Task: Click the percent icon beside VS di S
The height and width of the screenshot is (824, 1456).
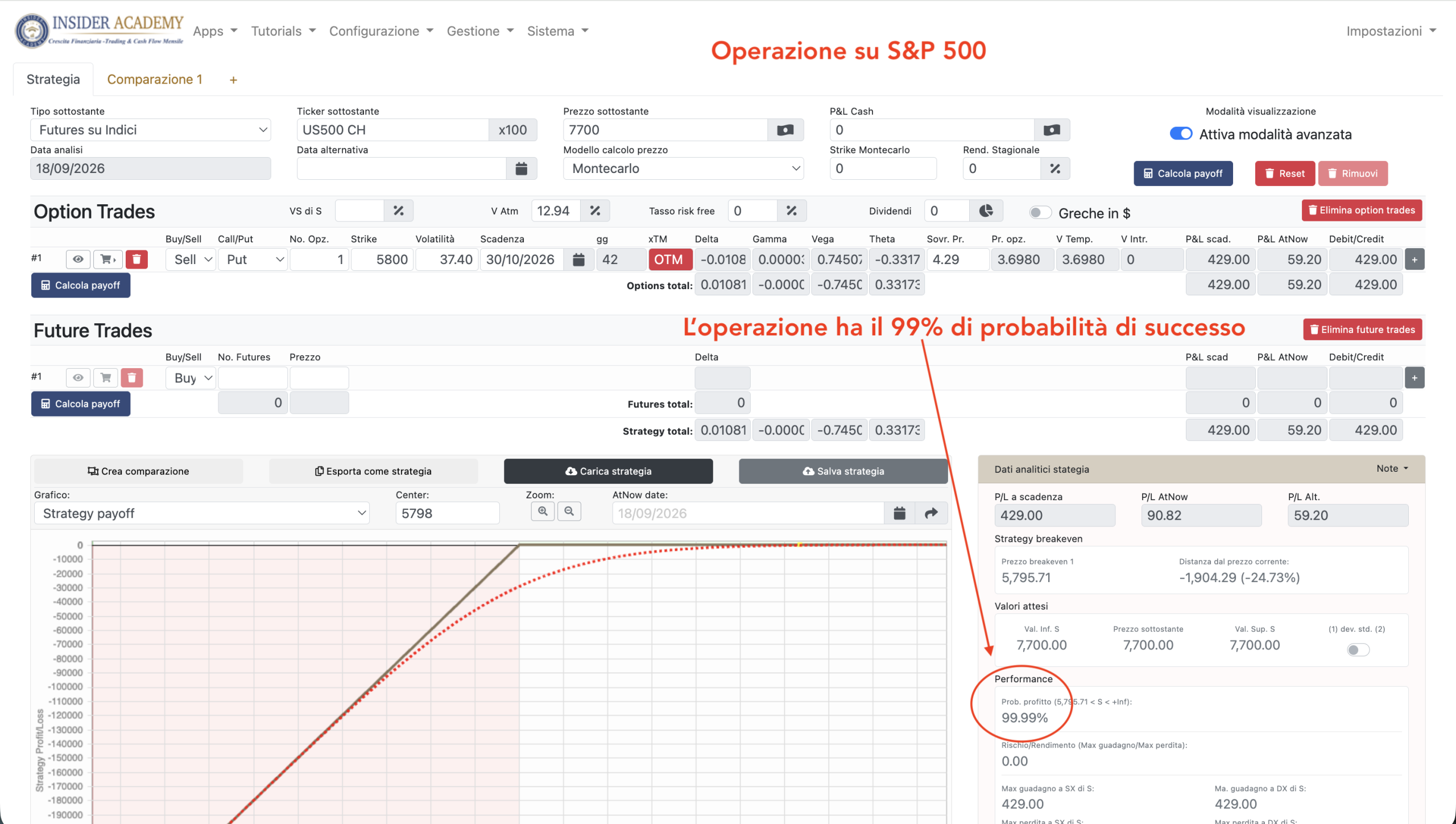Action: click(x=399, y=211)
